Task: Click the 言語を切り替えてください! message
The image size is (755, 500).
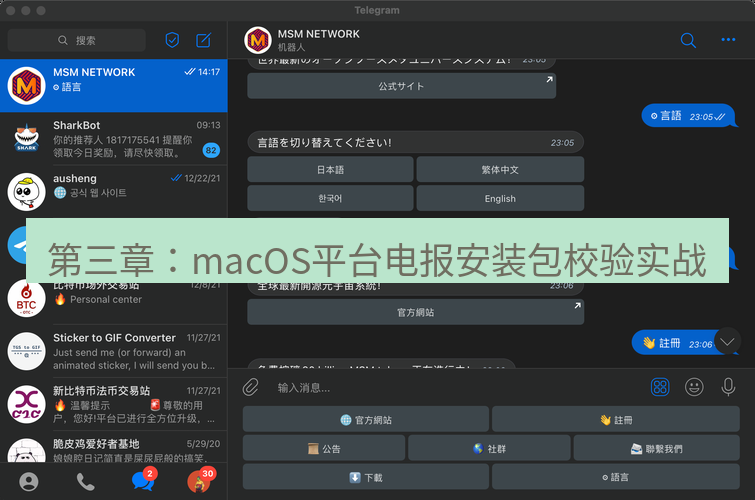Action: 416,143
